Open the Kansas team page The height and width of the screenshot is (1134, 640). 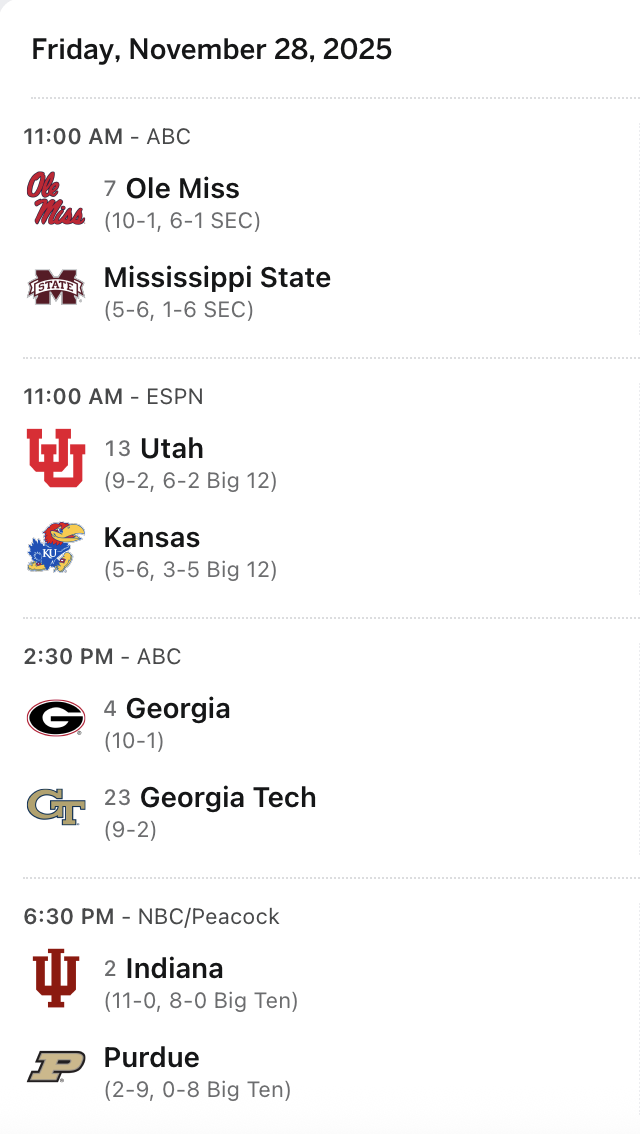click(152, 538)
